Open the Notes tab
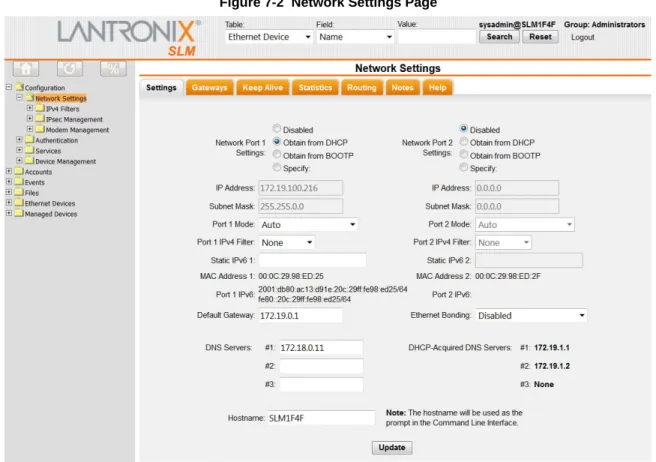 tap(402, 87)
